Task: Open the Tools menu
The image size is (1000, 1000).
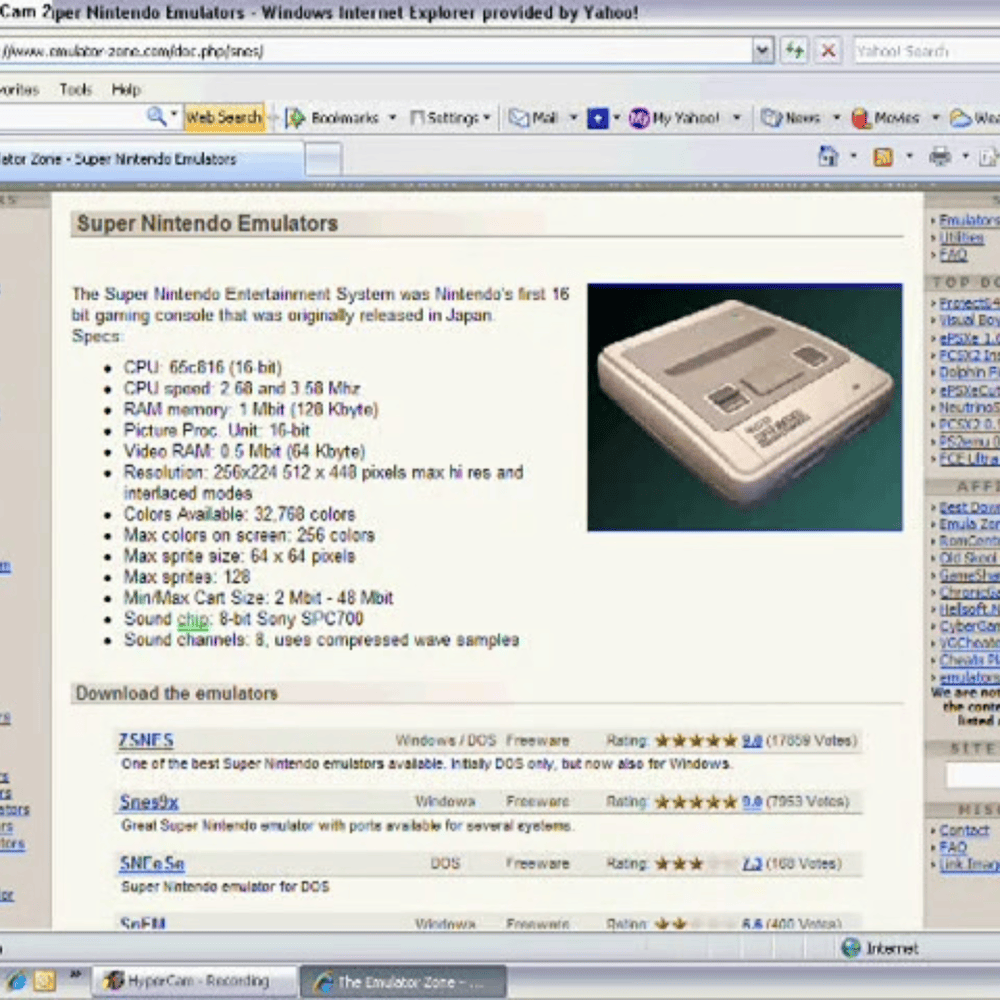Action: point(76,89)
